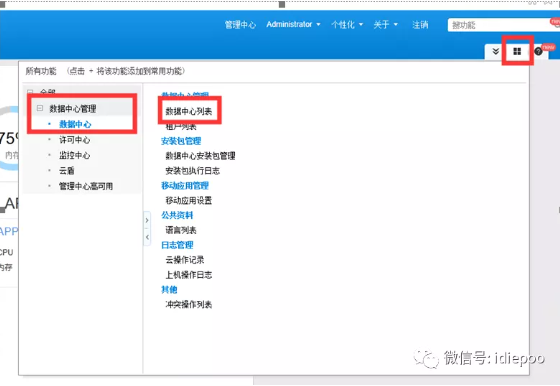Select 许可中心 in the tree
The image size is (560, 386).
(74, 140)
